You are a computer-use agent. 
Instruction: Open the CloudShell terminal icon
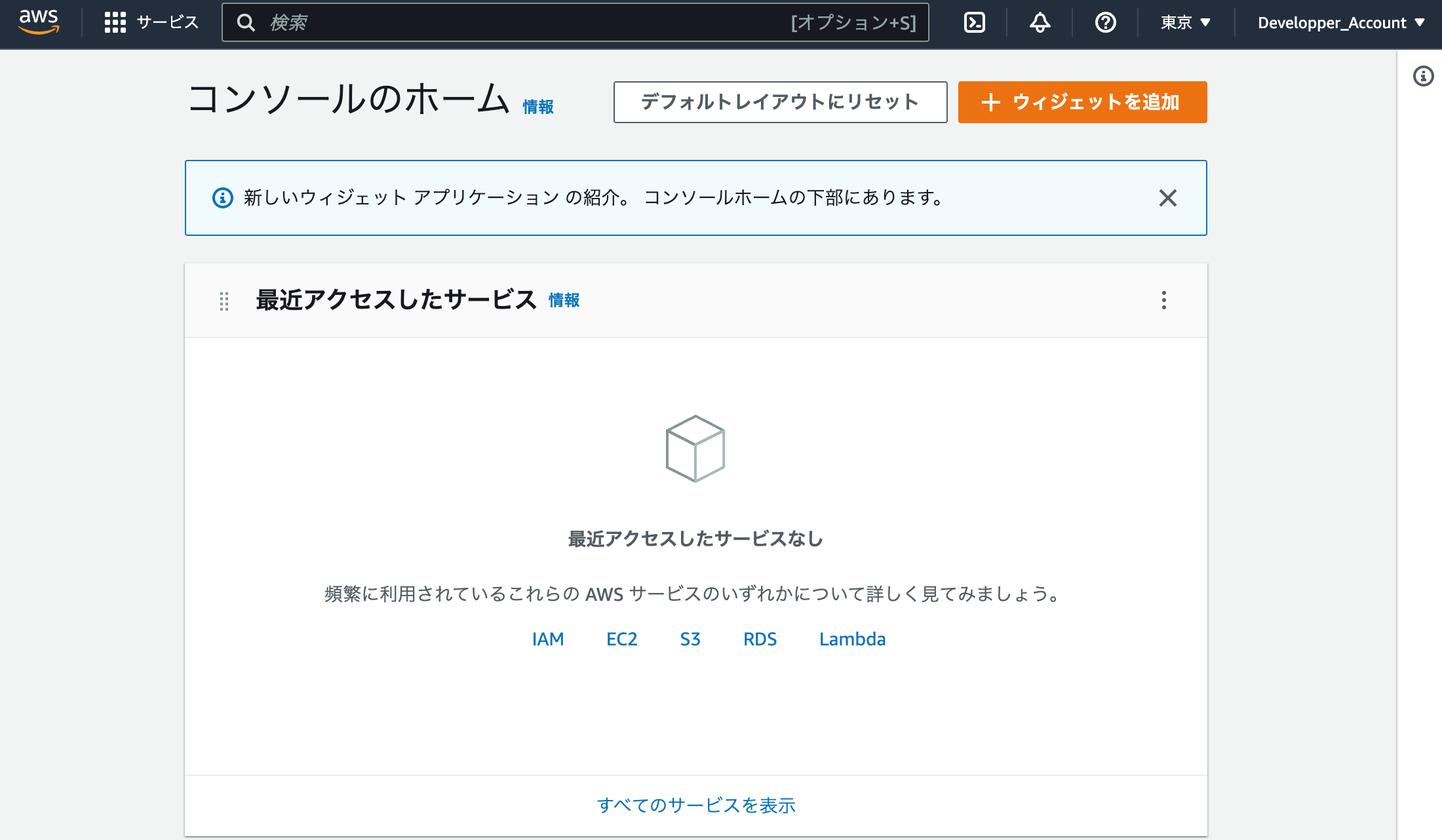pos(974,22)
